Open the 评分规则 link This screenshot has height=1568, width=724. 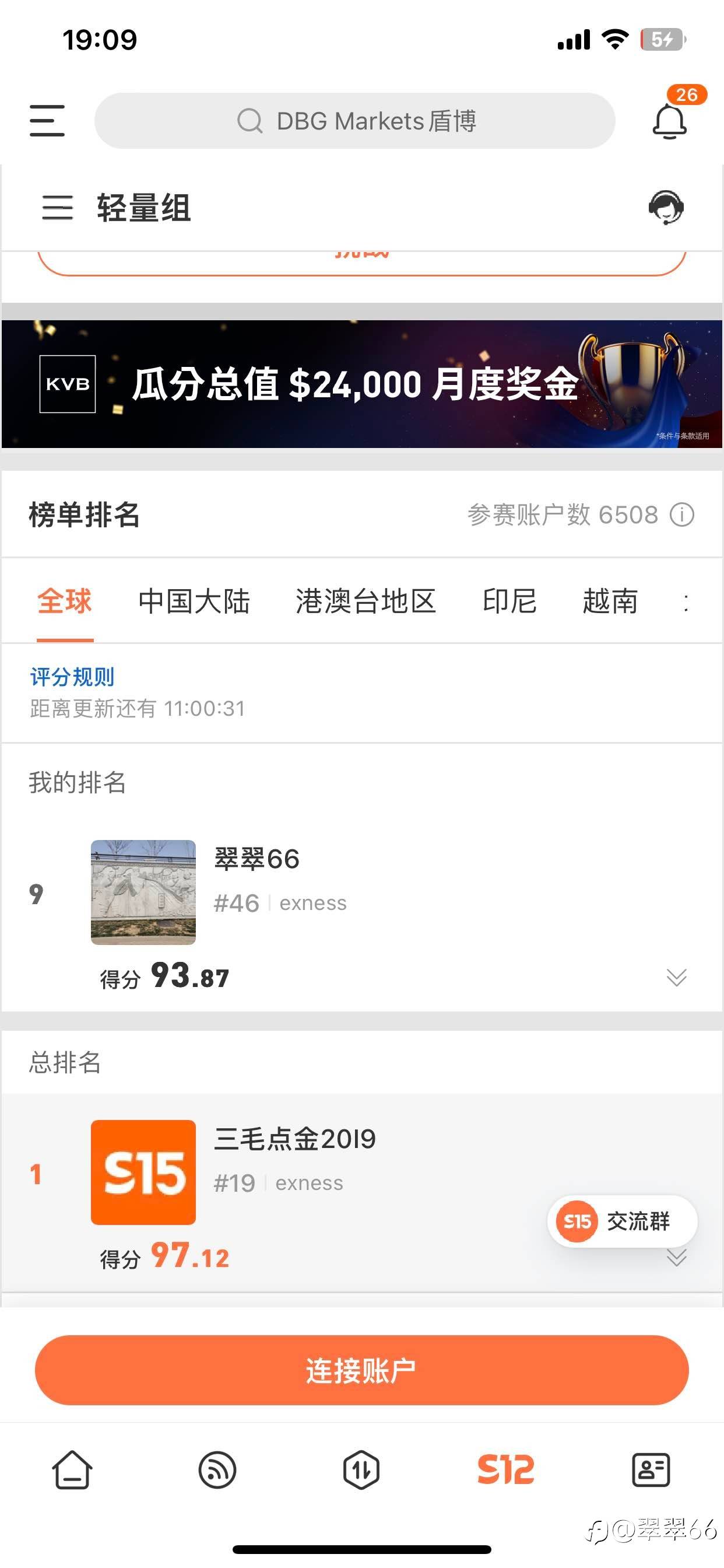tap(72, 677)
